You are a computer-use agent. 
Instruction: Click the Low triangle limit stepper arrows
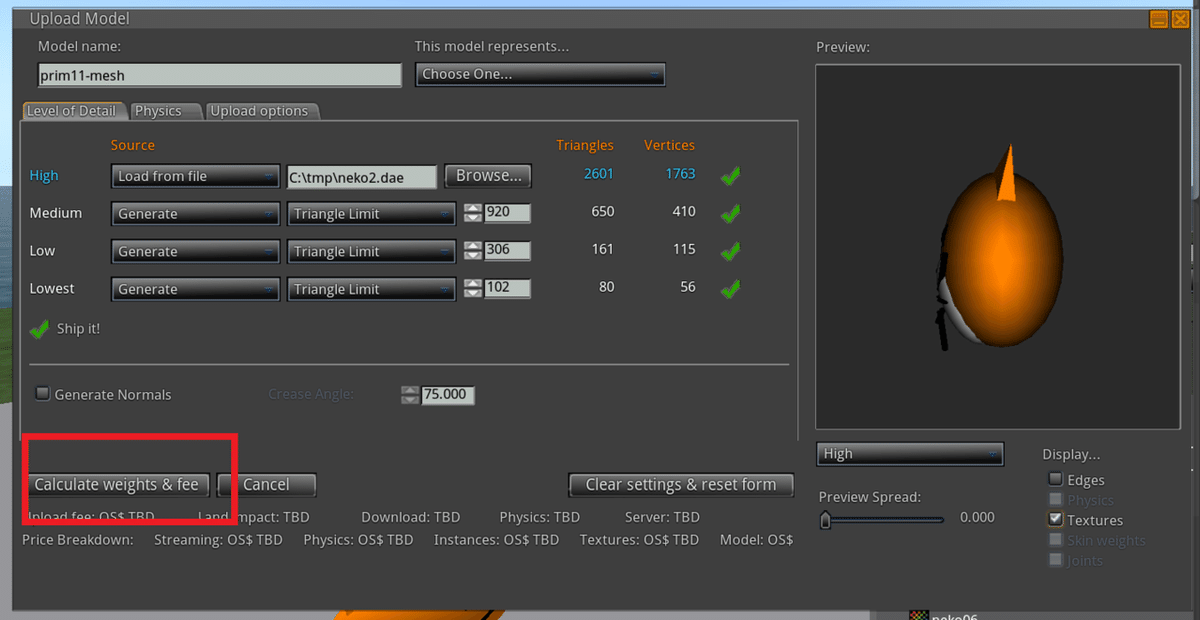(x=474, y=251)
